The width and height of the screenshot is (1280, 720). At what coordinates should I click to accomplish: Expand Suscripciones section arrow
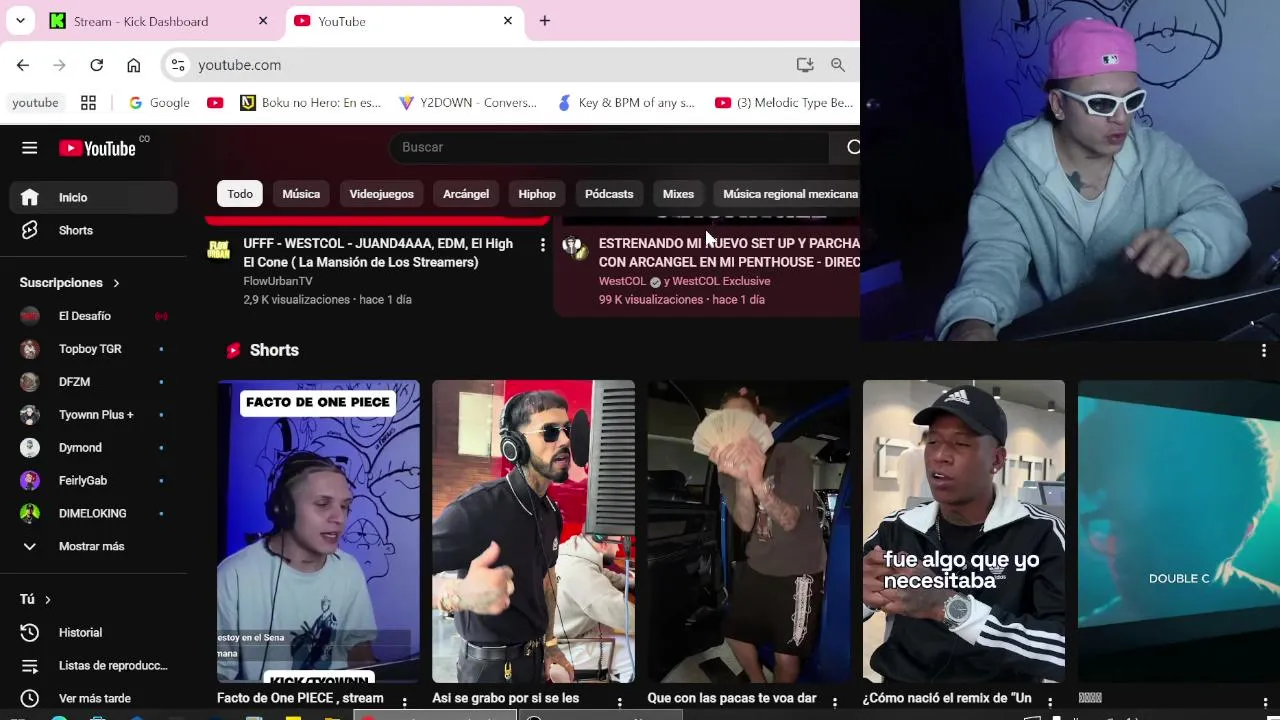point(116,283)
